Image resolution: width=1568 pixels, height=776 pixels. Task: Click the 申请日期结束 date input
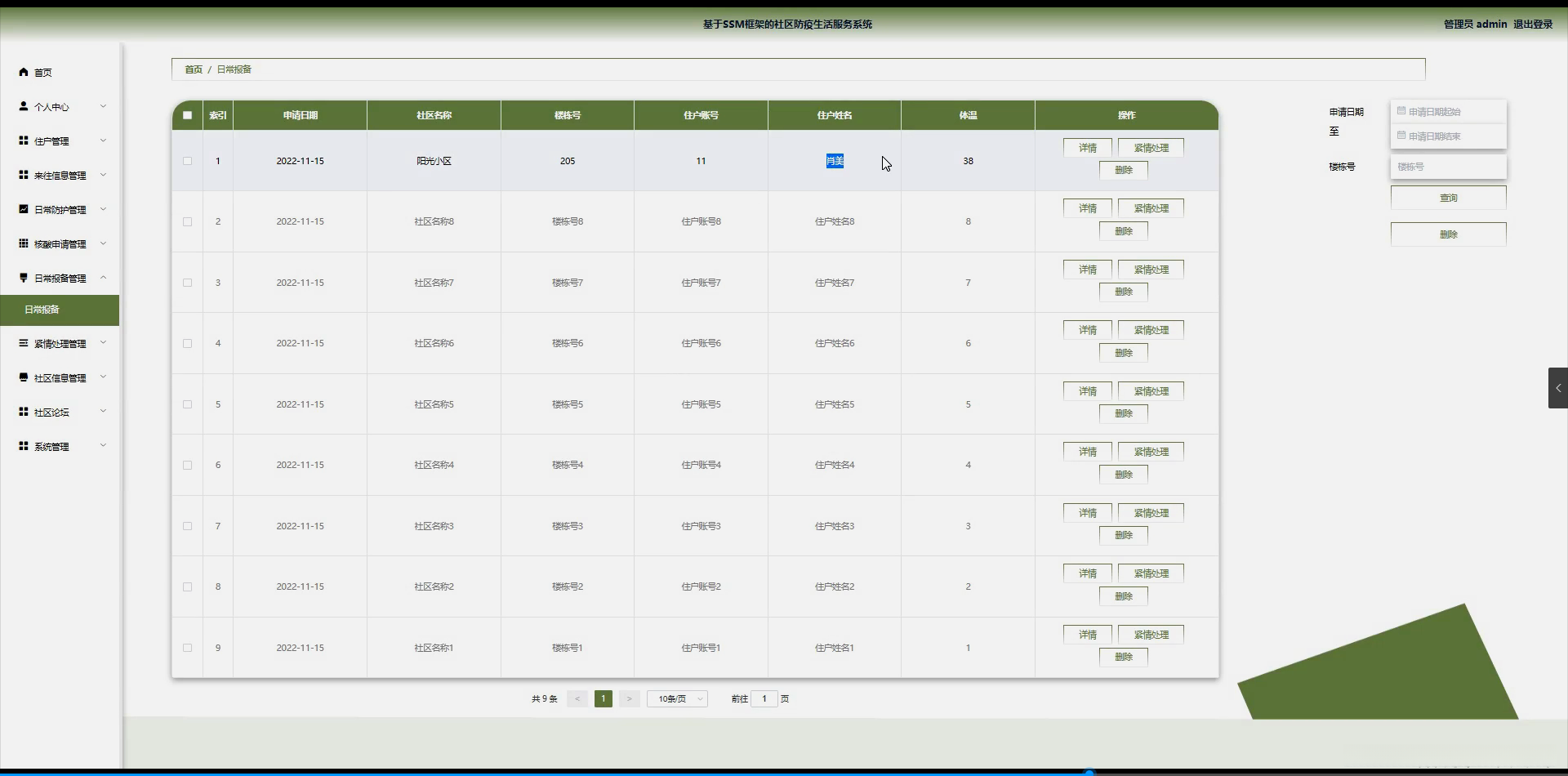click(1449, 136)
